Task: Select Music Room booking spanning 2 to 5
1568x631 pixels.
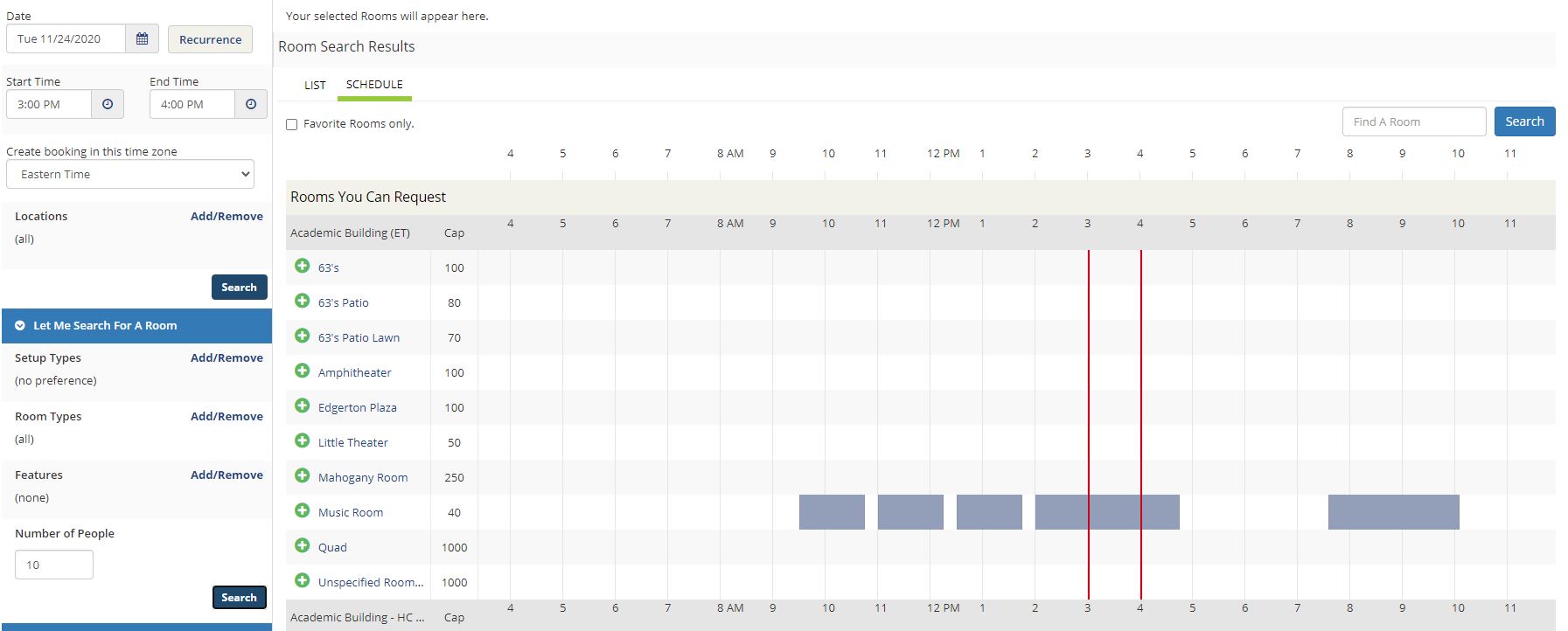Action: [1107, 512]
